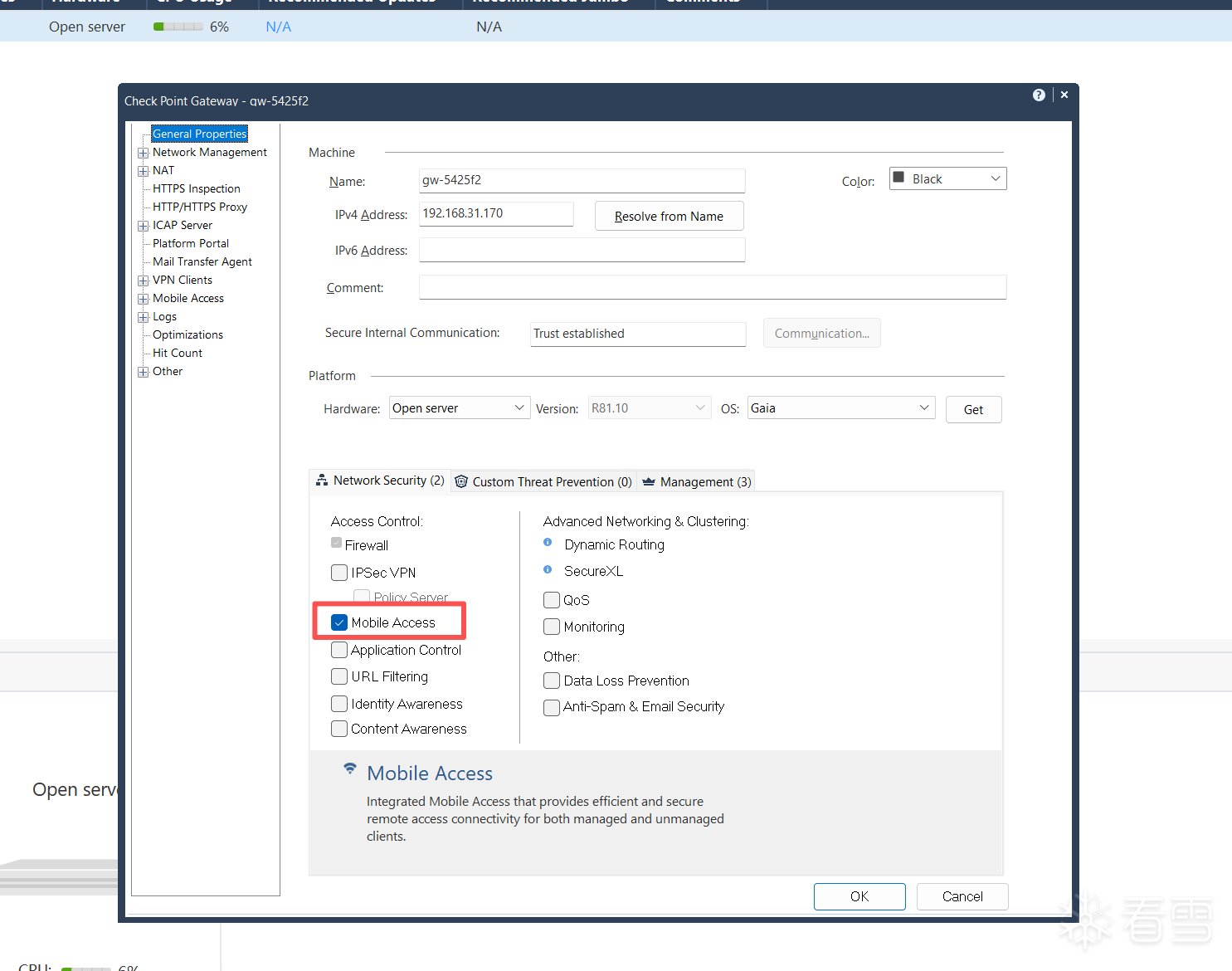Select the Network Management tree label
Viewport: 1232px width, 971px height.
click(210, 152)
